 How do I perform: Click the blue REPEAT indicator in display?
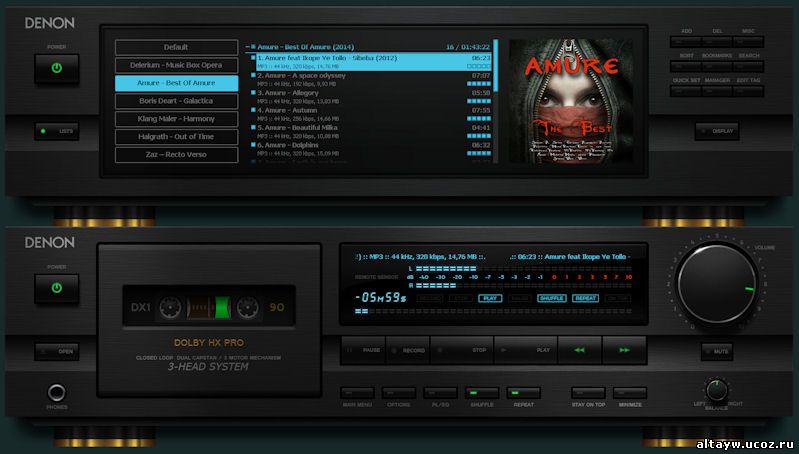585,298
